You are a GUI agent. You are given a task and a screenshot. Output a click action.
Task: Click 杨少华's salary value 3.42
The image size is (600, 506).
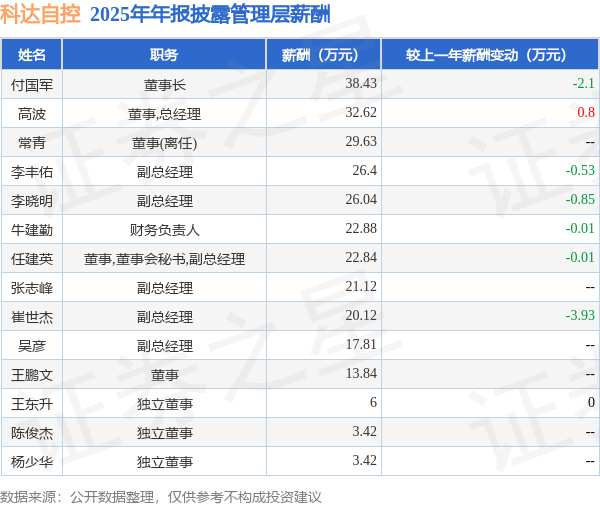point(364,461)
